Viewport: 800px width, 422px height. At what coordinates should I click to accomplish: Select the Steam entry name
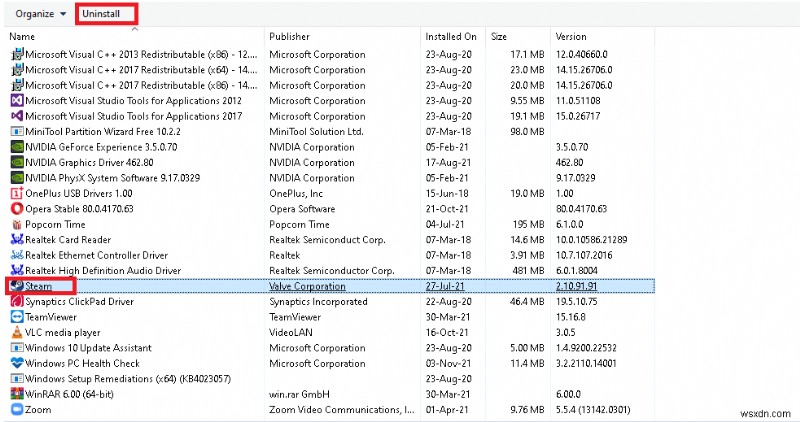[x=38, y=286]
